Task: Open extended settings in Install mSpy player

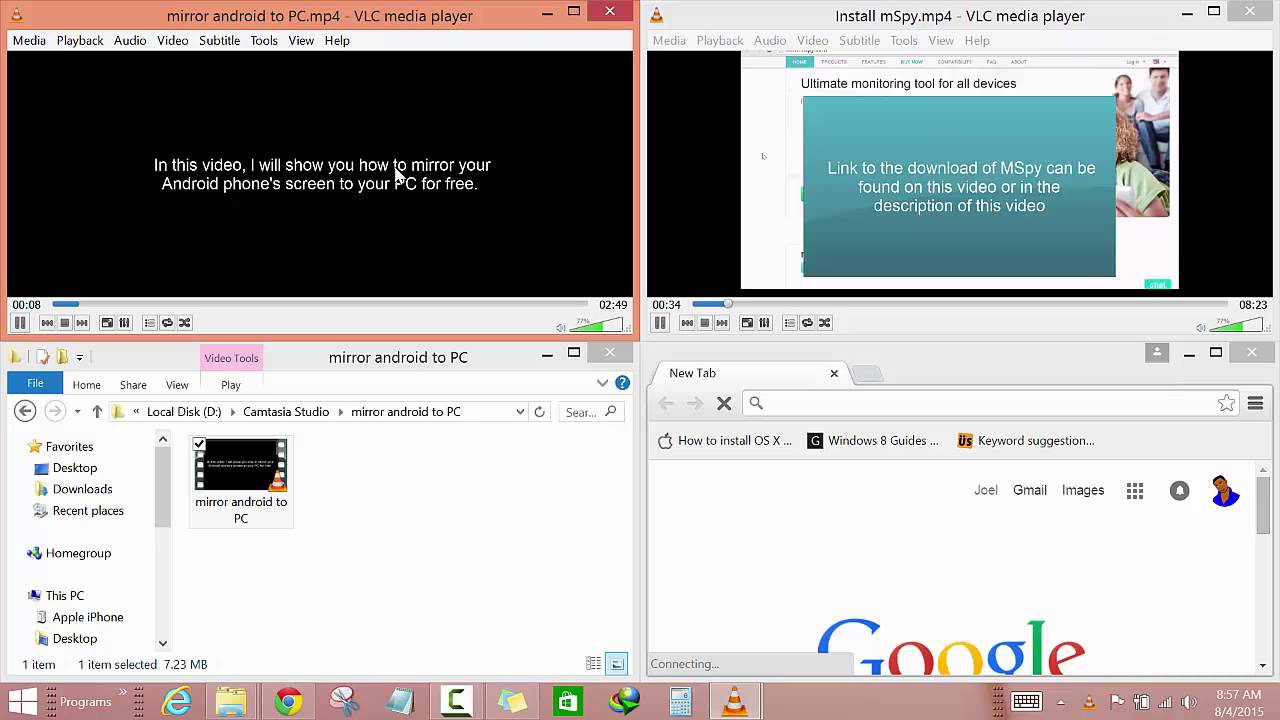Action: tap(764, 323)
